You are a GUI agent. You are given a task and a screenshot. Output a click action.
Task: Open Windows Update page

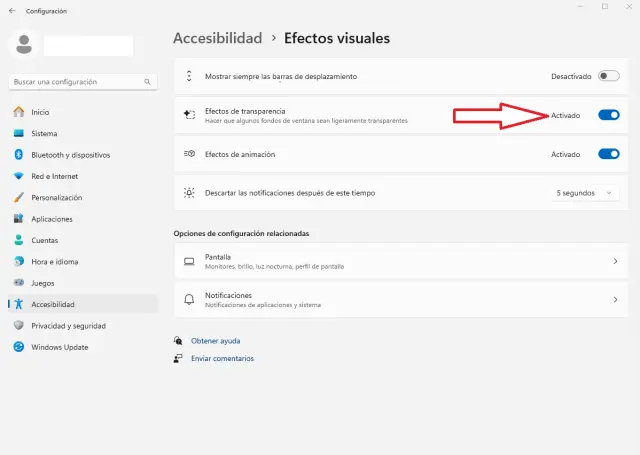click(59, 347)
